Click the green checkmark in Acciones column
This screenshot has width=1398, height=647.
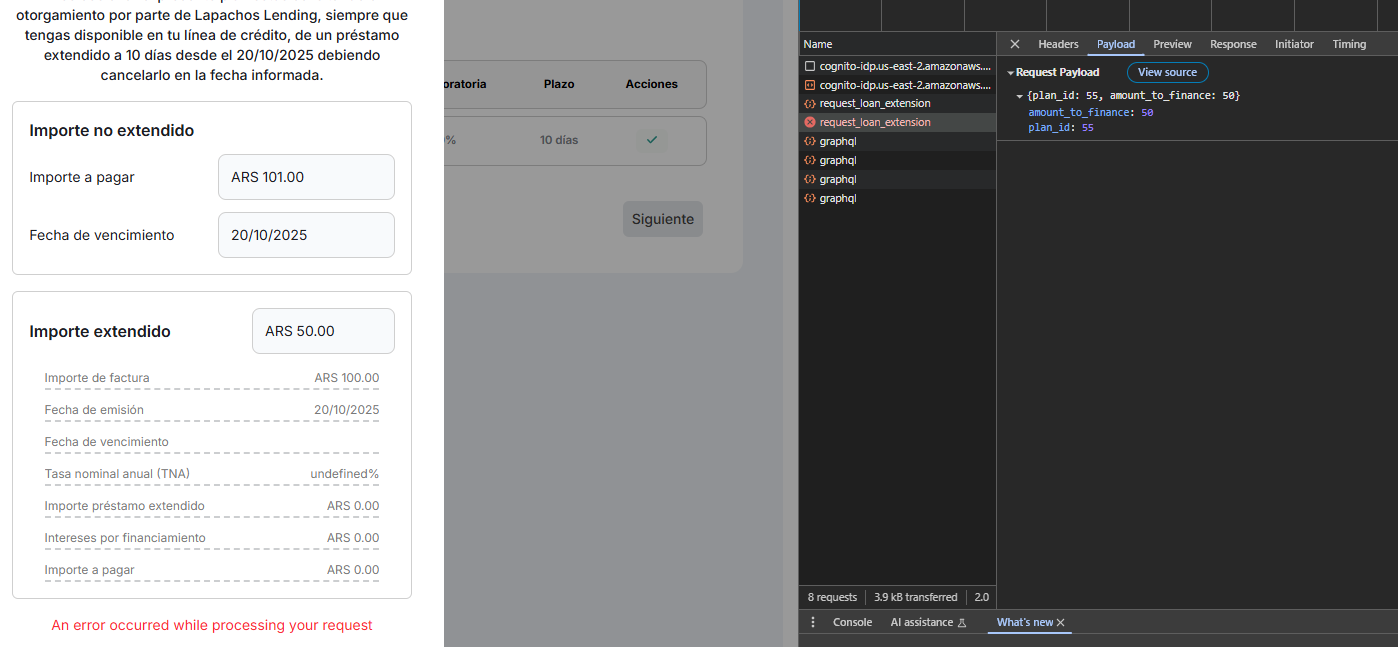point(651,140)
